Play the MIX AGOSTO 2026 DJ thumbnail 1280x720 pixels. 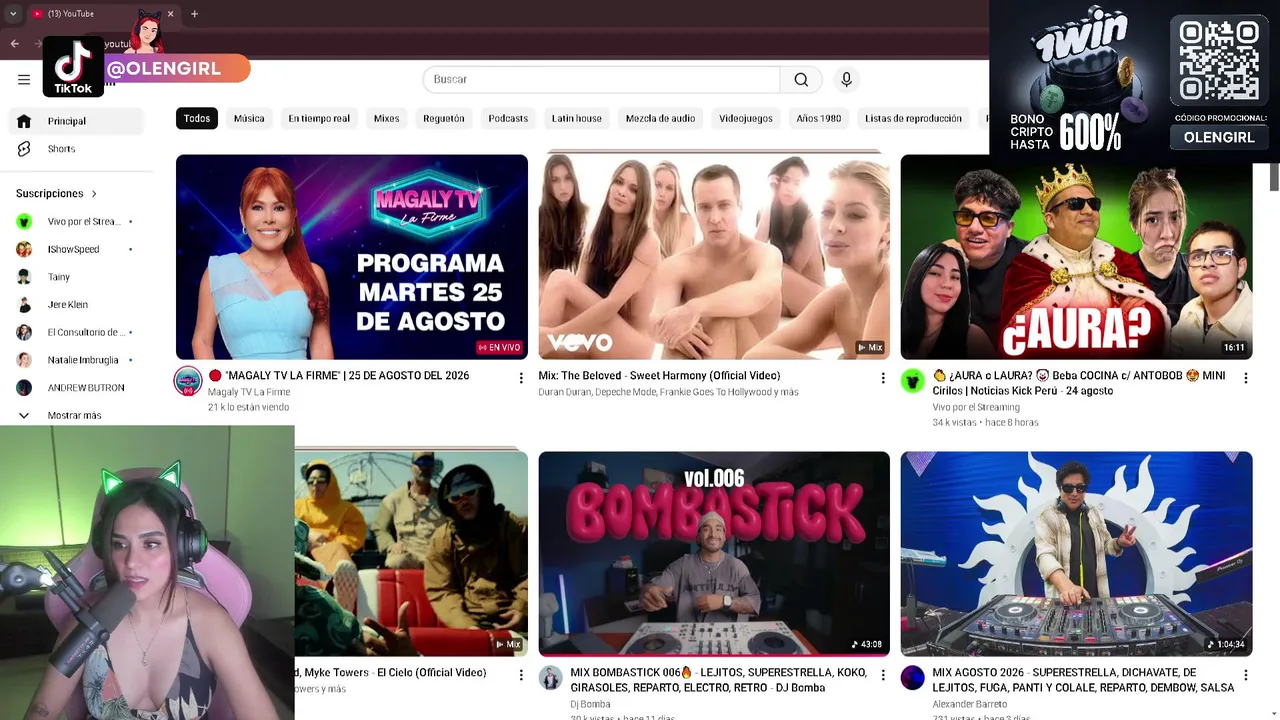(1076, 554)
